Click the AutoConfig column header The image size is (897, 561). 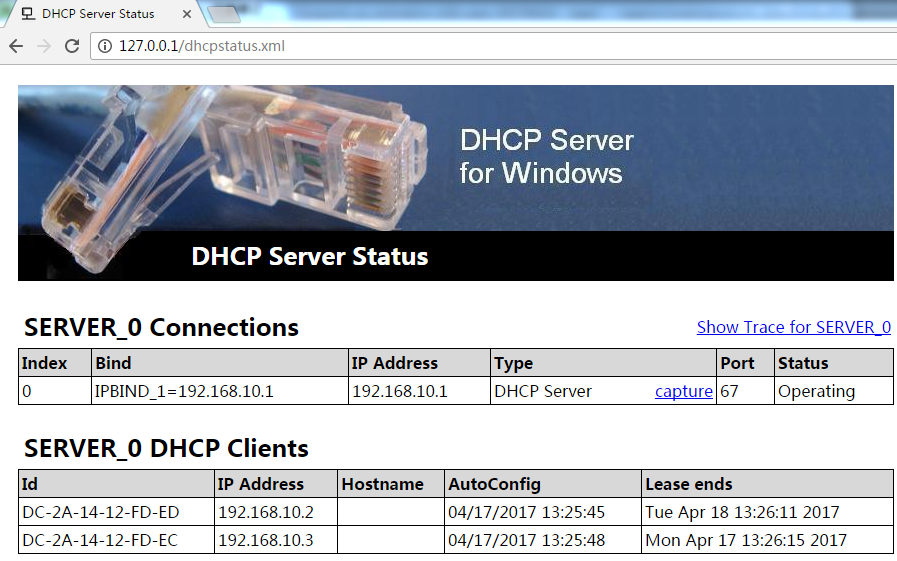tap(543, 484)
